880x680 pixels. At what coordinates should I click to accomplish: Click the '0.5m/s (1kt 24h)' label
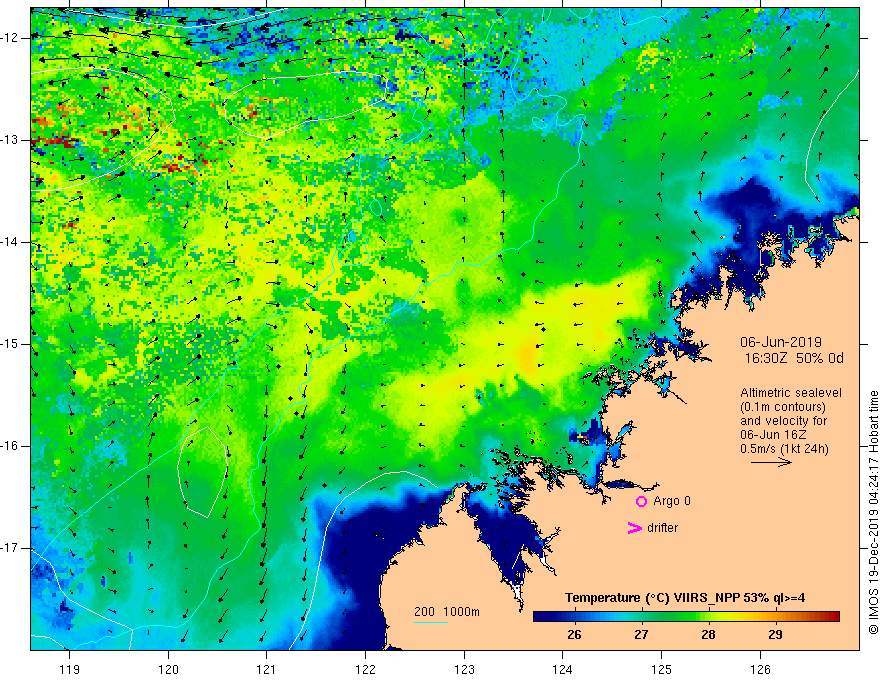tap(784, 449)
